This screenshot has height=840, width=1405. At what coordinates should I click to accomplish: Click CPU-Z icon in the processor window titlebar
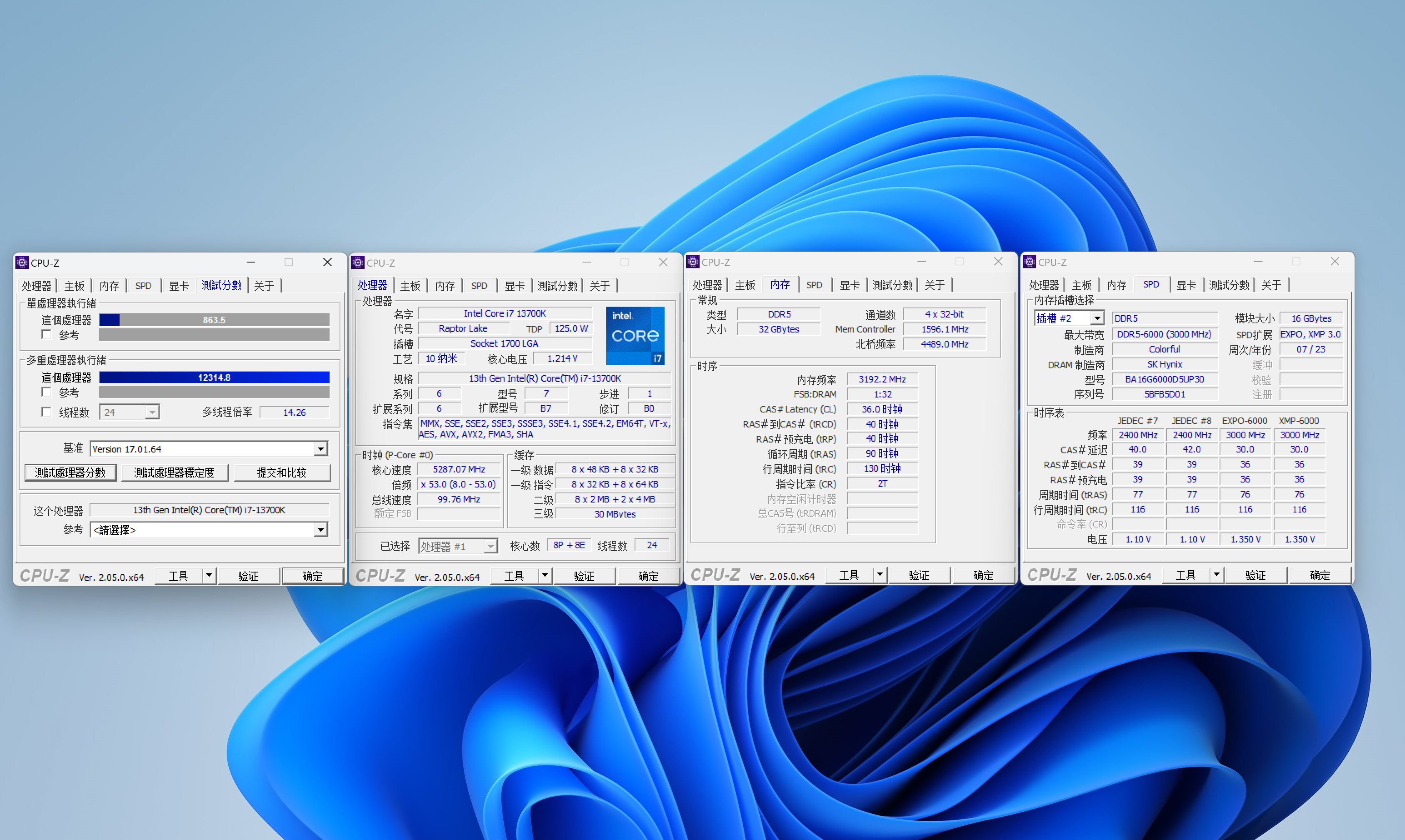(357, 262)
